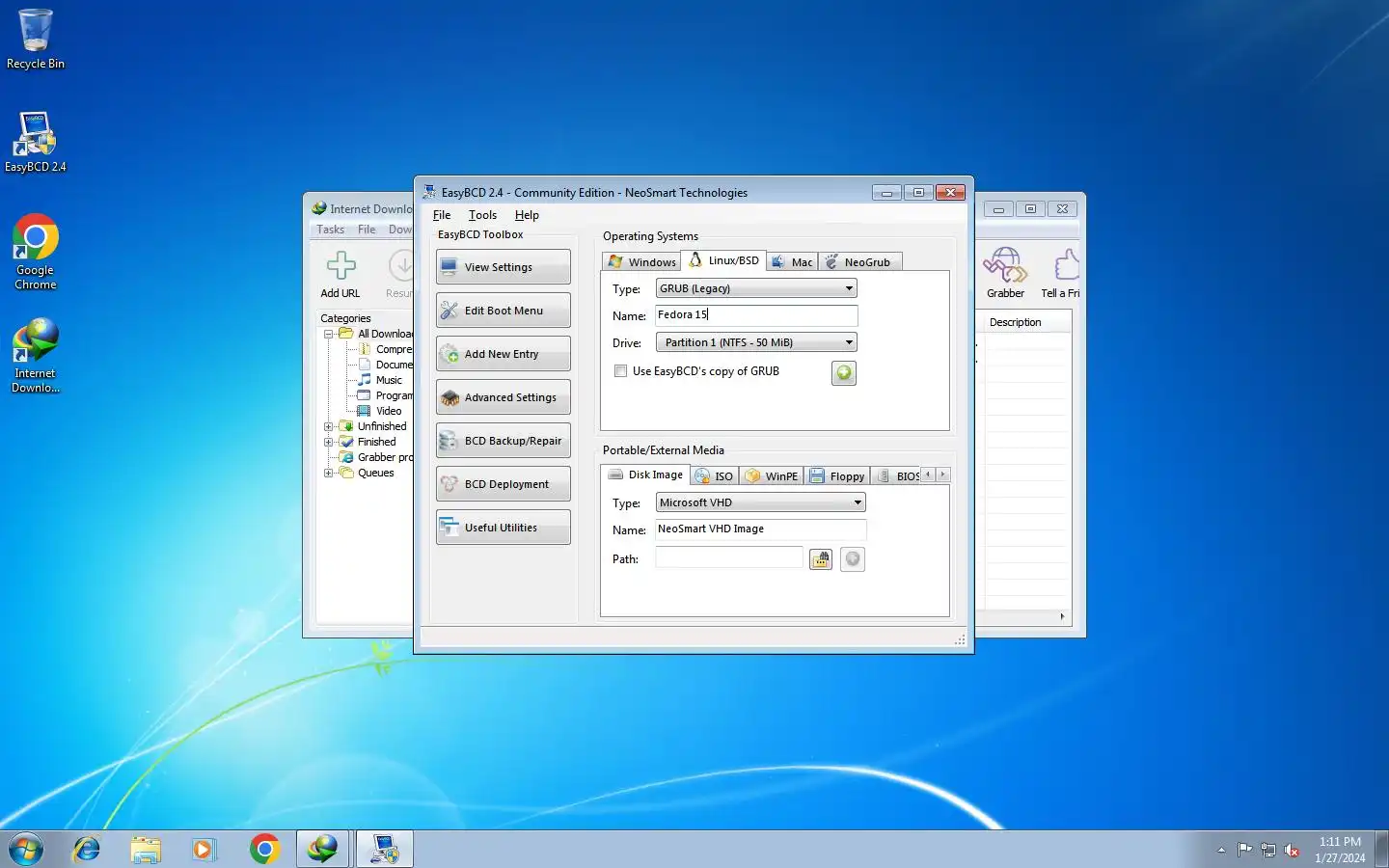Click the browse for path icon
This screenshot has height=868, width=1389.
click(821, 559)
